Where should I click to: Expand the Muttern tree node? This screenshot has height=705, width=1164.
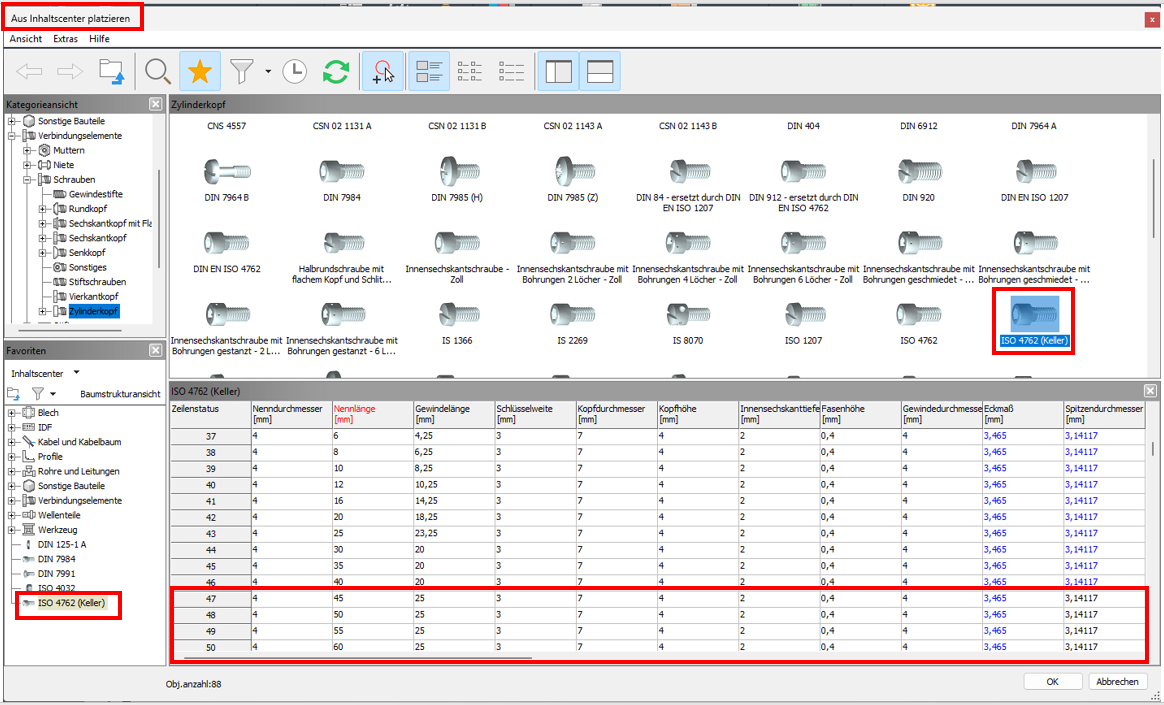pos(29,150)
